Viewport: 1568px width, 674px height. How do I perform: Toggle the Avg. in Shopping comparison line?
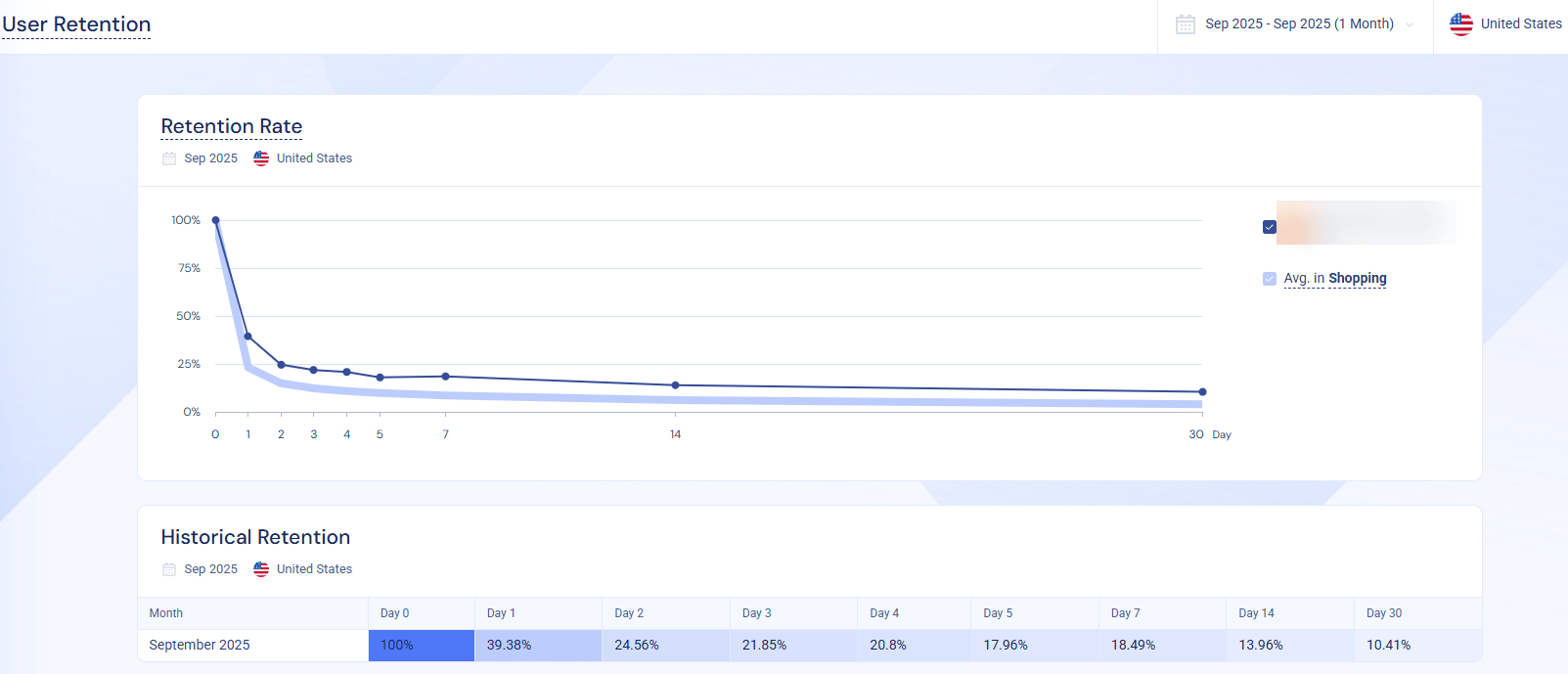[1269, 278]
